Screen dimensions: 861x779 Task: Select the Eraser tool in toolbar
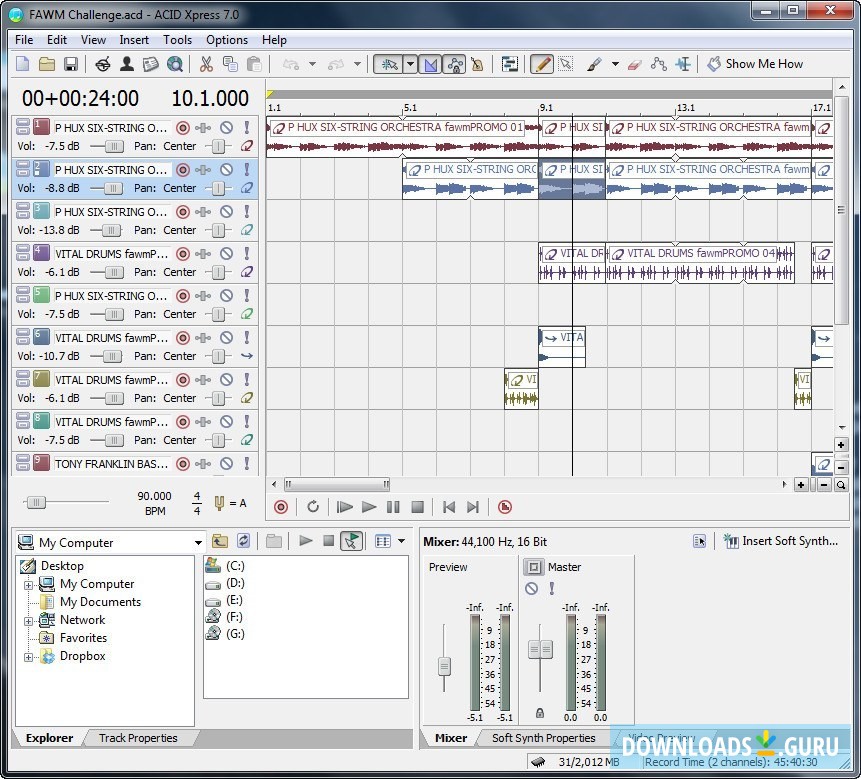point(634,64)
